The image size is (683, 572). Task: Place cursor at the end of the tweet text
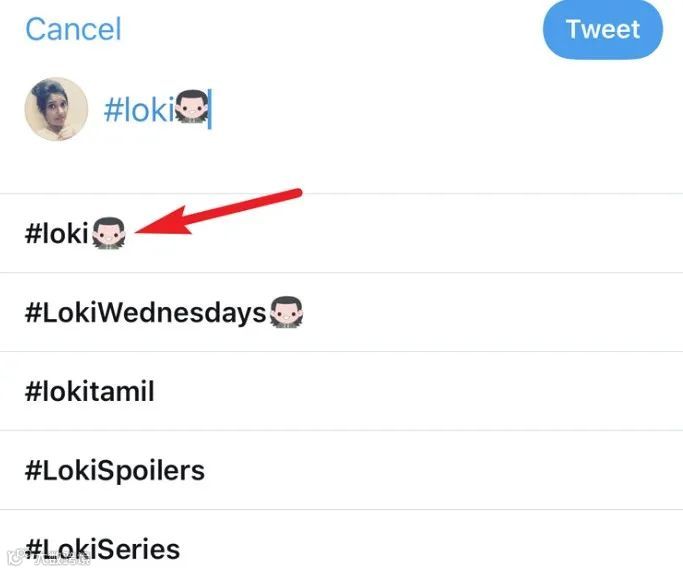tap(211, 109)
